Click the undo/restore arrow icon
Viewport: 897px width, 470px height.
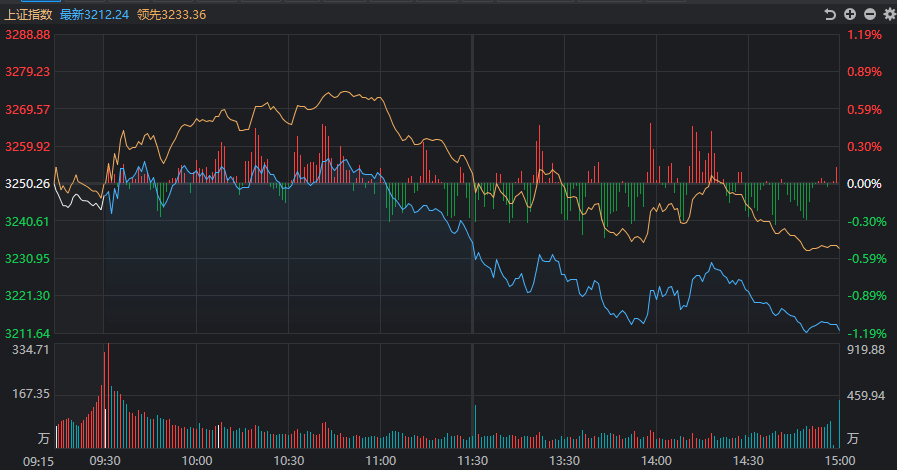click(x=829, y=14)
